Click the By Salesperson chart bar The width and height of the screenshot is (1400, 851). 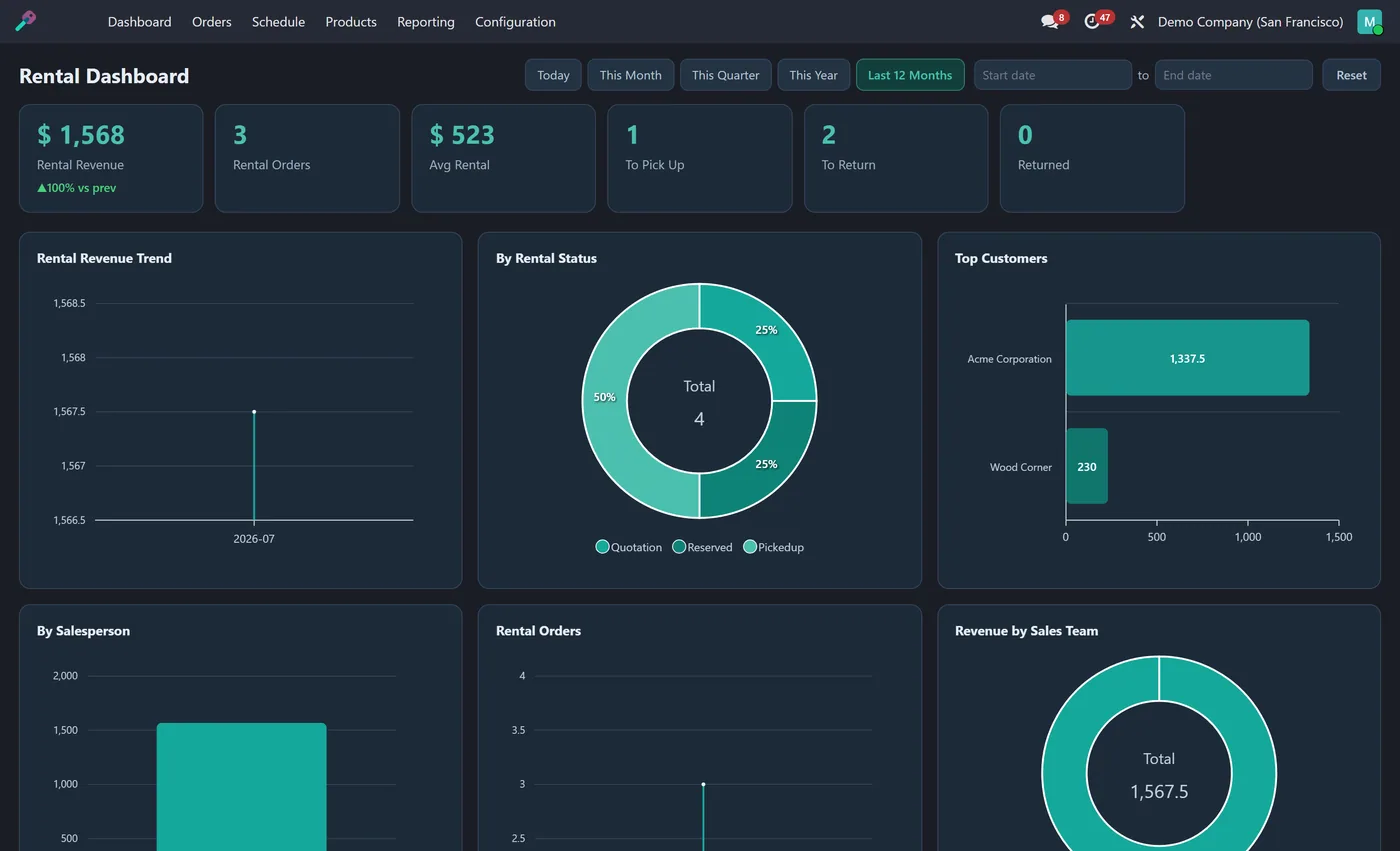point(241,786)
